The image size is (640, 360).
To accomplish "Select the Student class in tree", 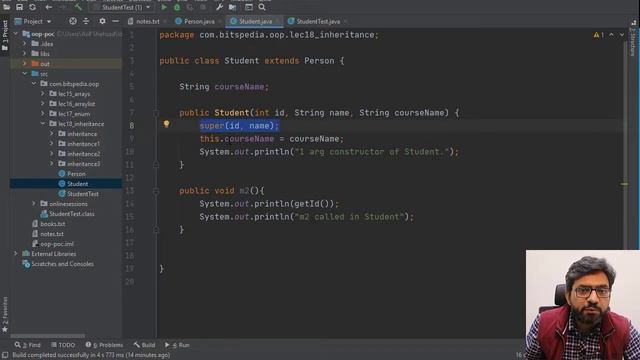I will click(x=77, y=184).
